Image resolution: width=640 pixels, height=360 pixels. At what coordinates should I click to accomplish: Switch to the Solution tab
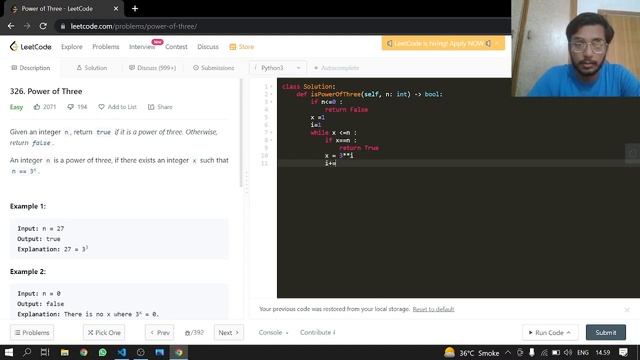92,68
